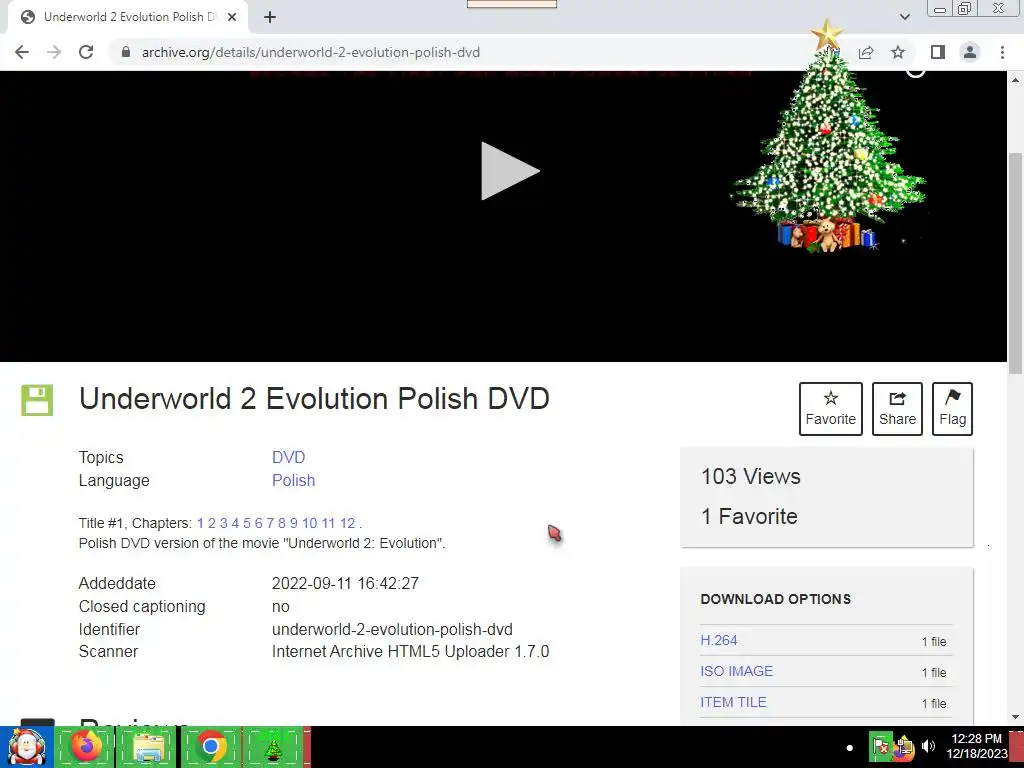Expand the tab search dropdown arrow

[x=904, y=17]
